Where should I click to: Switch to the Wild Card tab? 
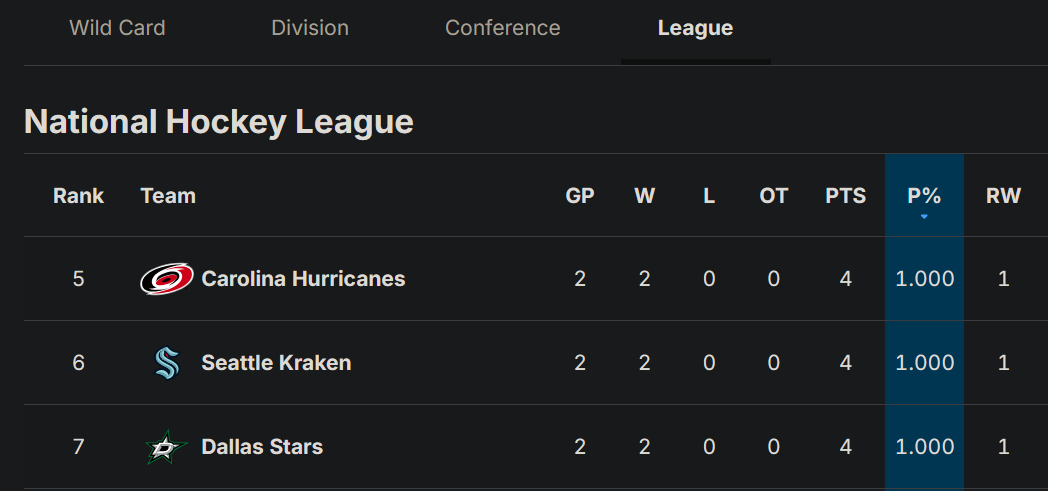click(x=118, y=28)
